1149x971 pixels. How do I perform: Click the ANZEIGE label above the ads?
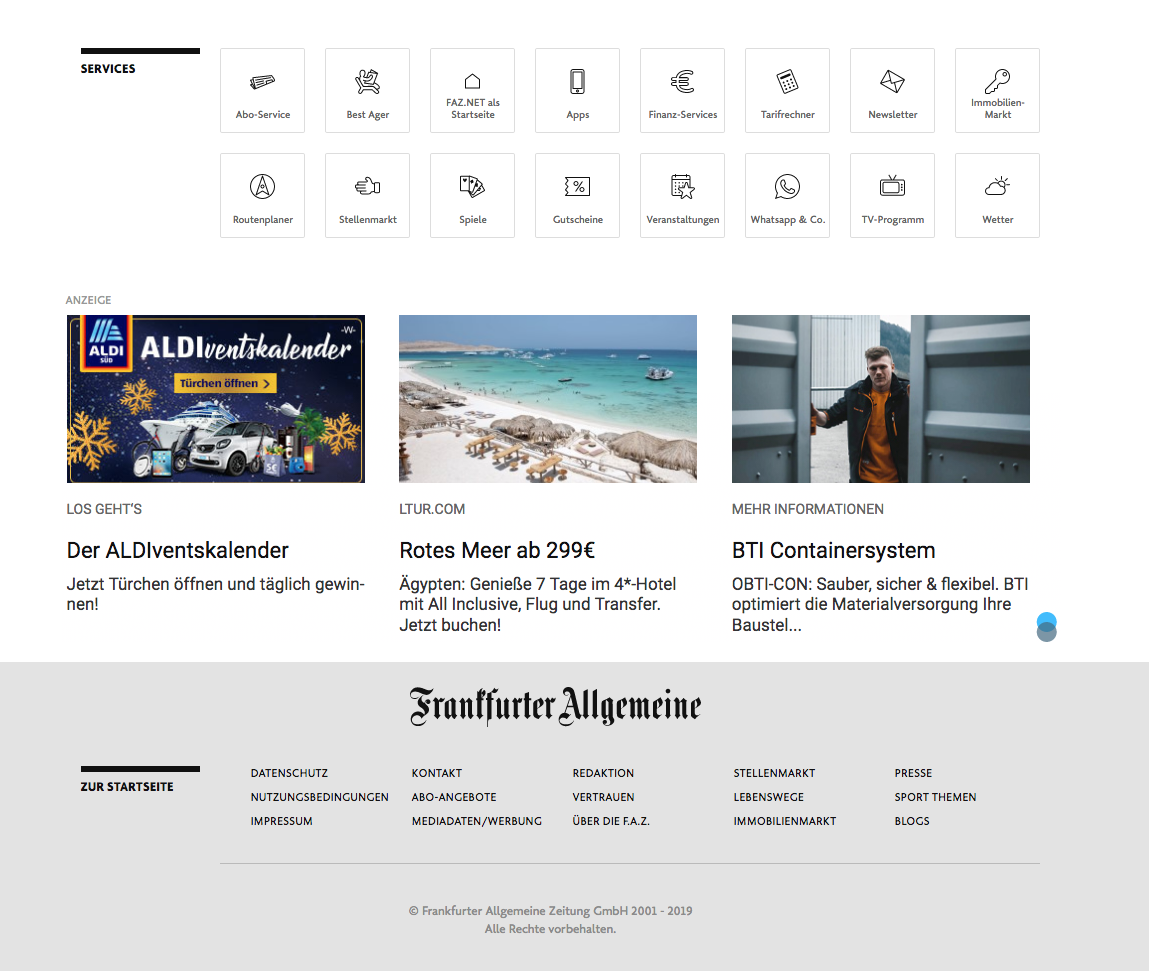[x=88, y=300]
